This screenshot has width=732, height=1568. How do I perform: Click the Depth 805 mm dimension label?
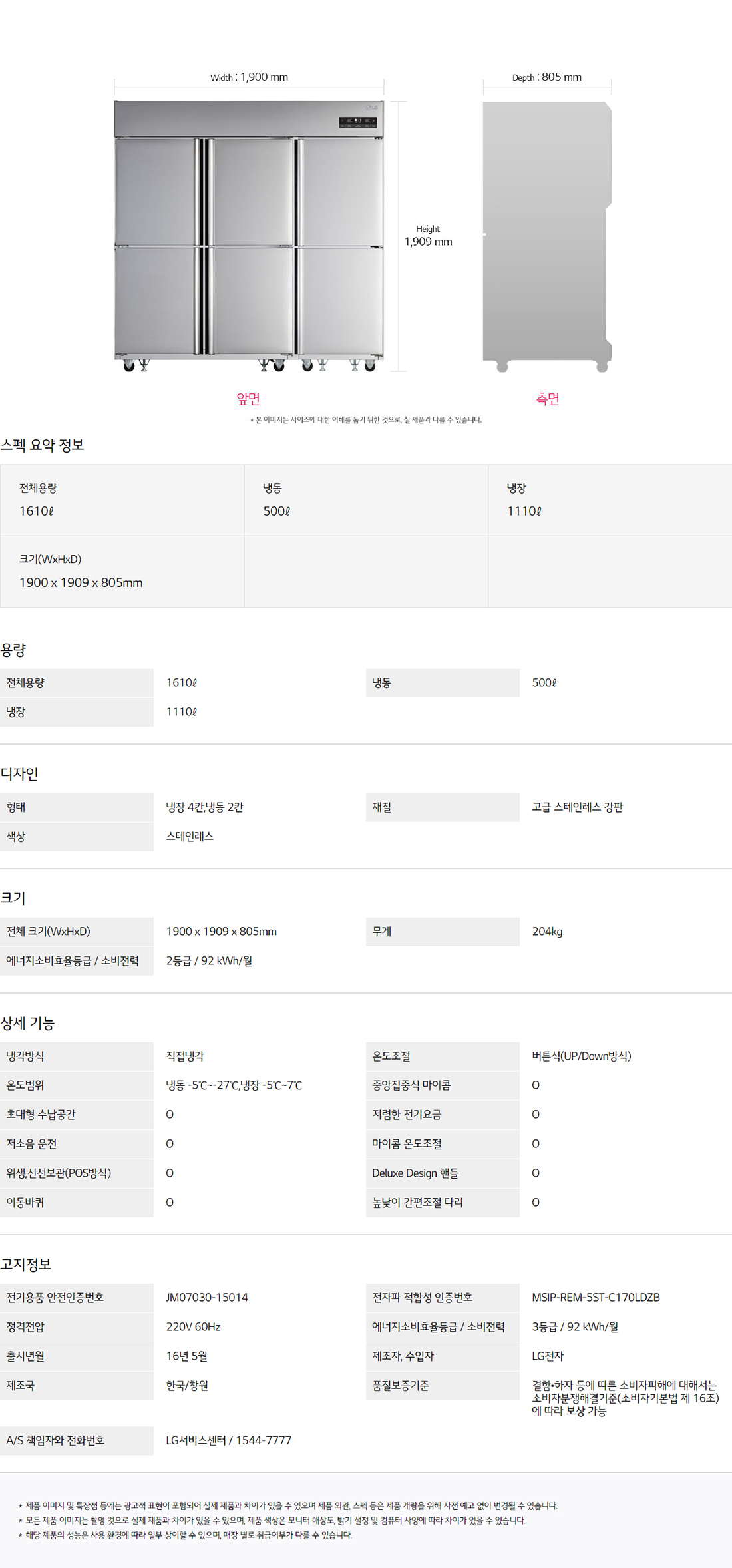547,77
